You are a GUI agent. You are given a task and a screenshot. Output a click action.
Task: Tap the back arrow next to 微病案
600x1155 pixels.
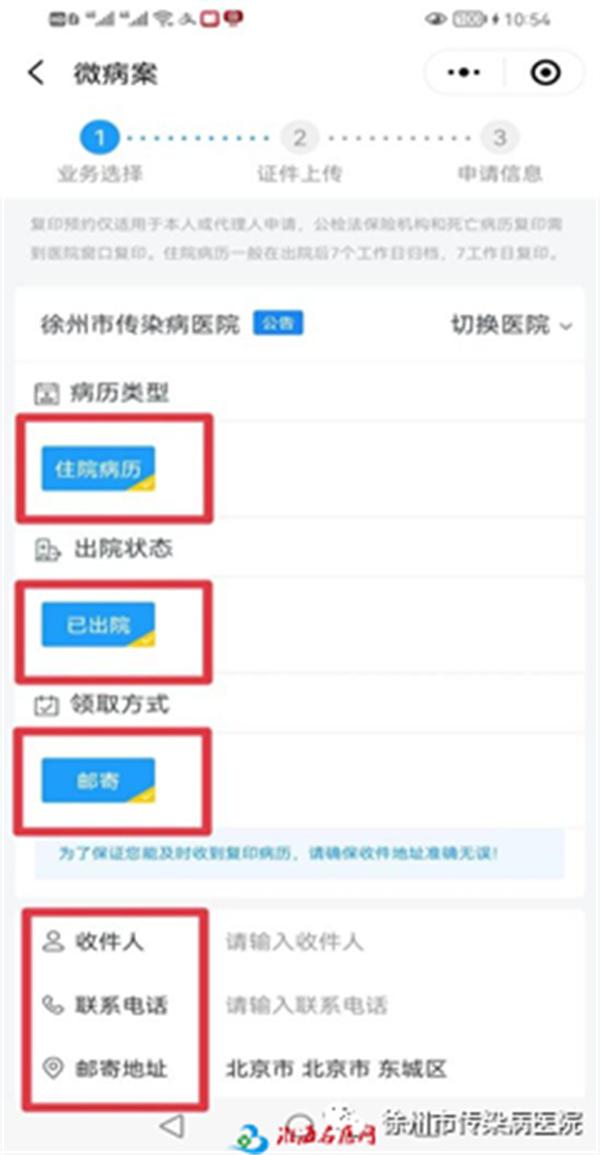pyautogui.click(x=36, y=73)
